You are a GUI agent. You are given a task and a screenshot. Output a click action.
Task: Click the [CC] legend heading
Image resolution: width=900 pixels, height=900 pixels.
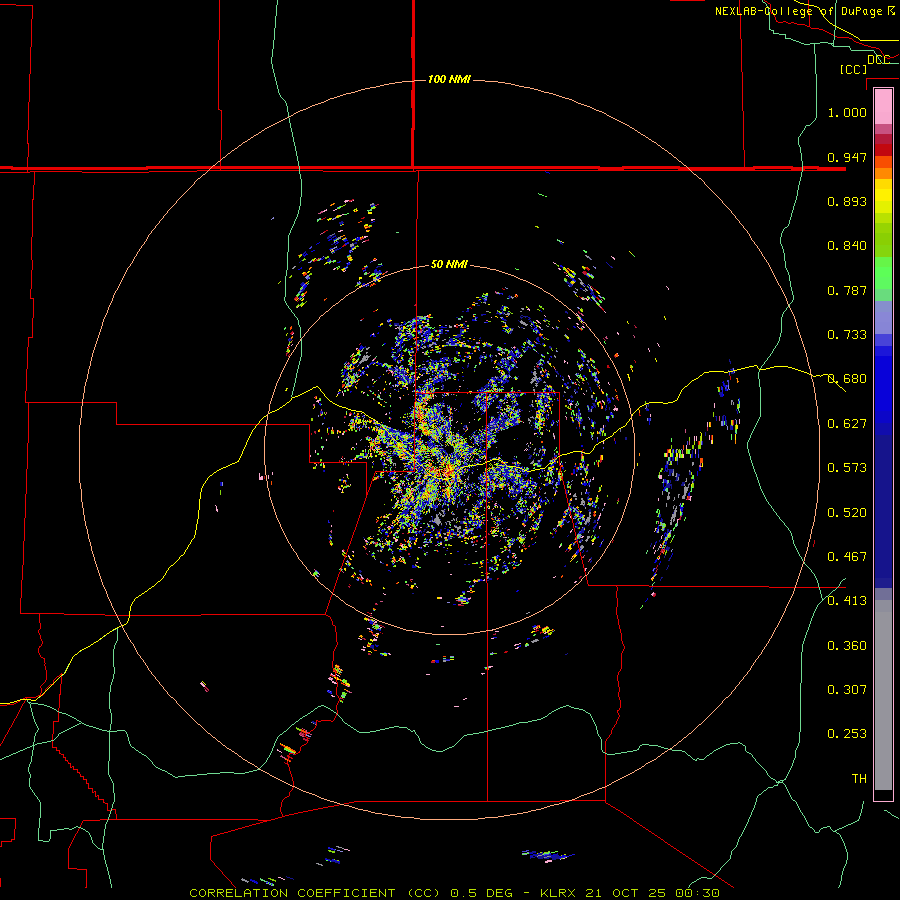coord(854,69)
